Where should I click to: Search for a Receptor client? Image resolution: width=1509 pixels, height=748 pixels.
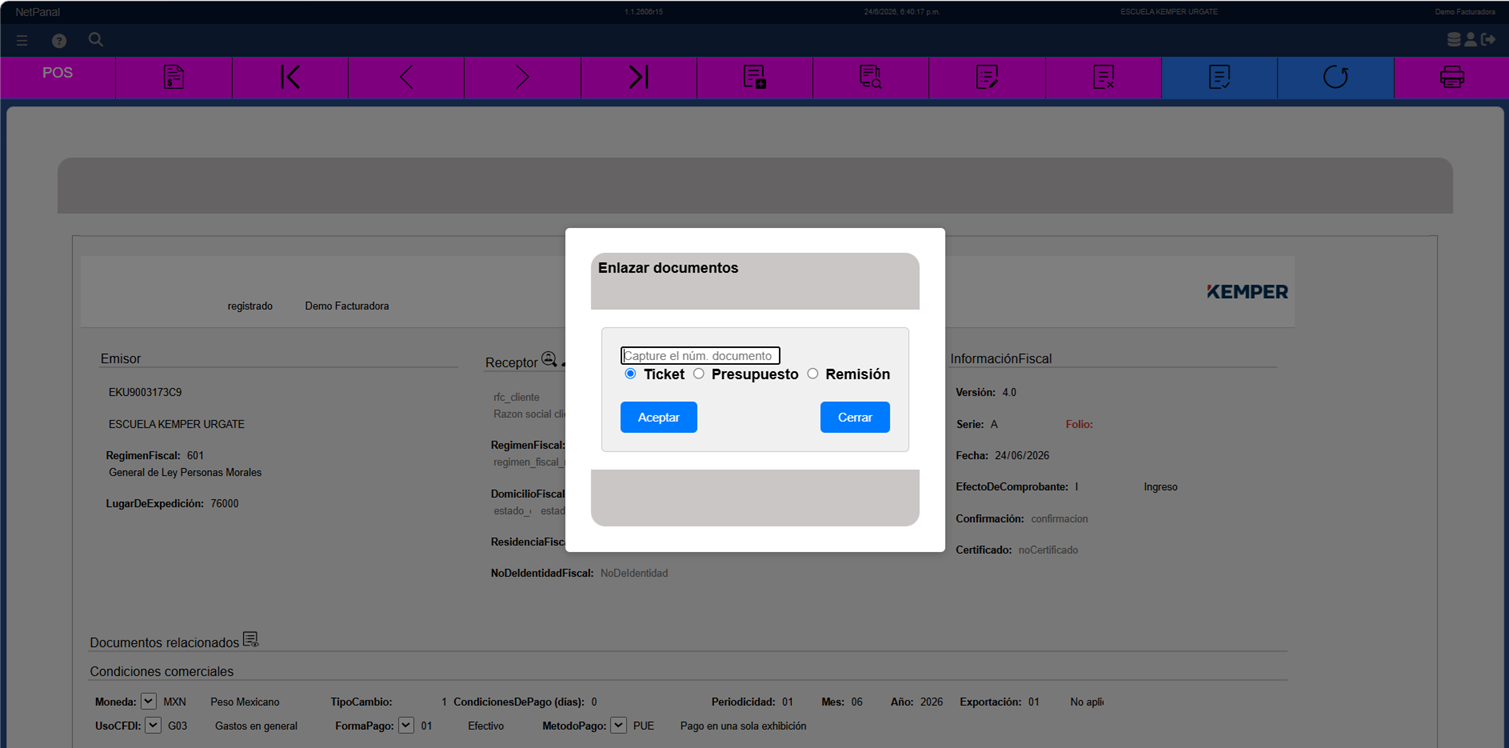(x=549, y=360)
